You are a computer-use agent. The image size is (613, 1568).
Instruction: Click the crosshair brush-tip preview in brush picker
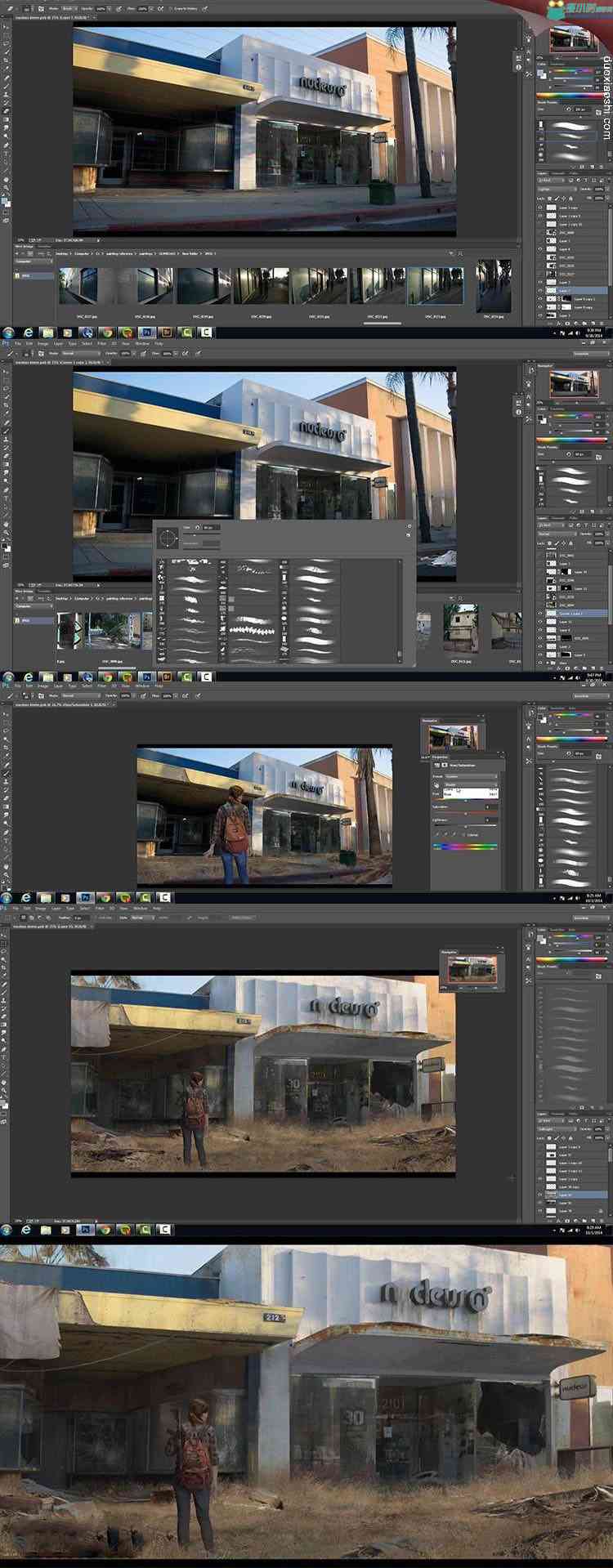click(x=168, y=538)
